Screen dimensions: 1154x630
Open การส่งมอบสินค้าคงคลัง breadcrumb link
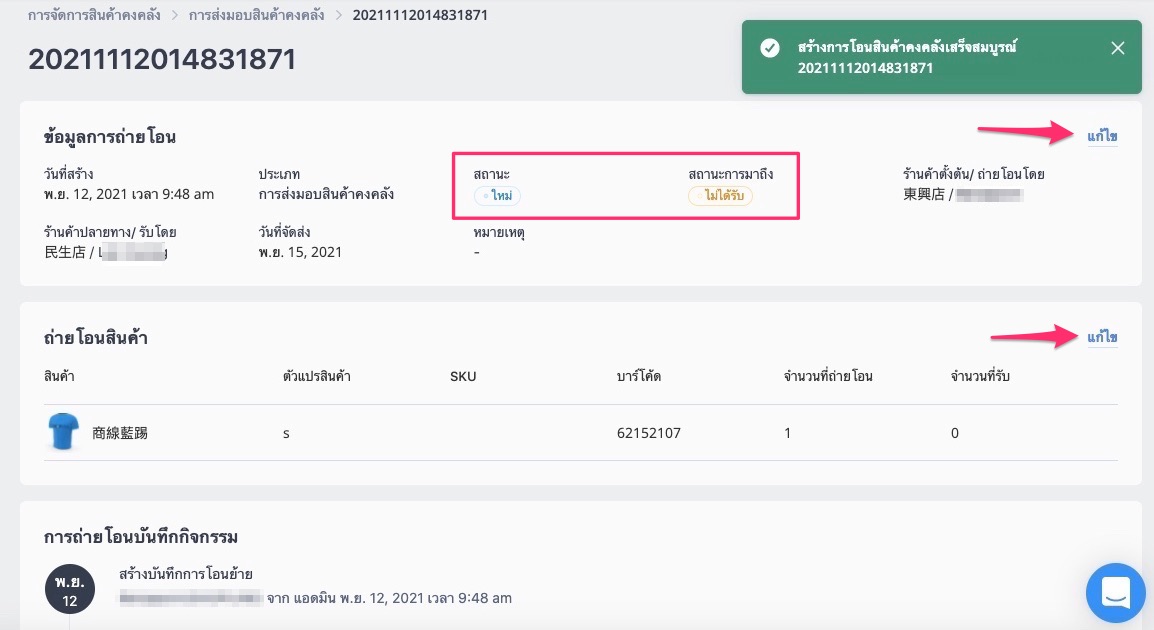pos(256,15)
